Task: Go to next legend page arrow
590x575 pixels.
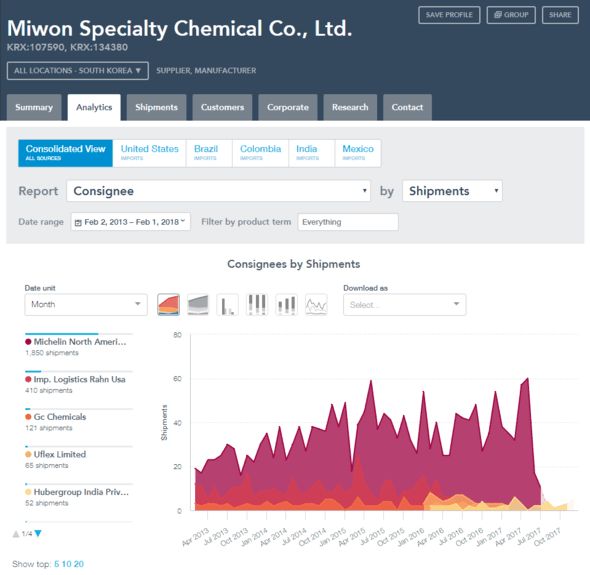Action: (x=38, y=534)
